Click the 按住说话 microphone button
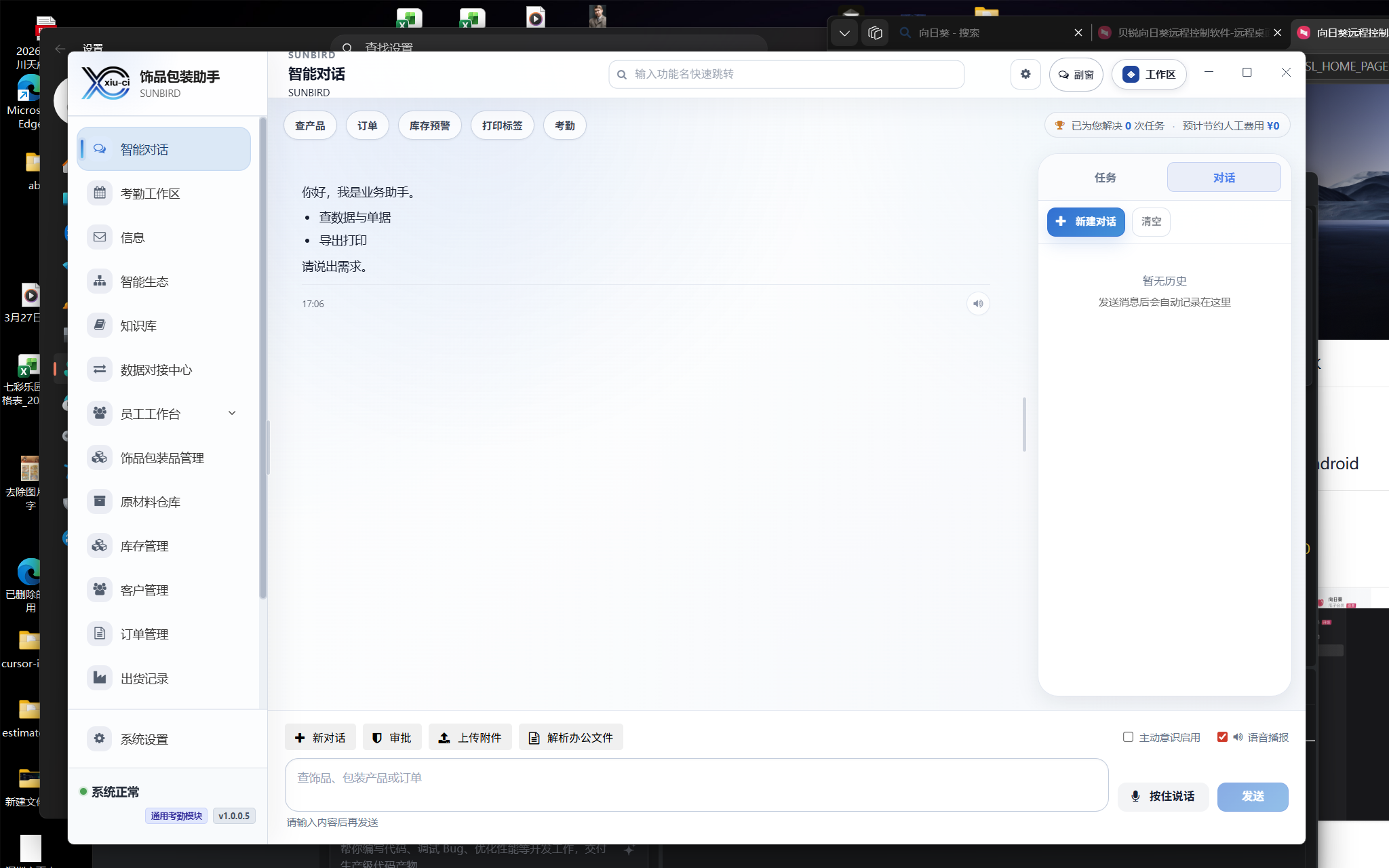Screen dimensions: 1389x868 [1163, 796]
